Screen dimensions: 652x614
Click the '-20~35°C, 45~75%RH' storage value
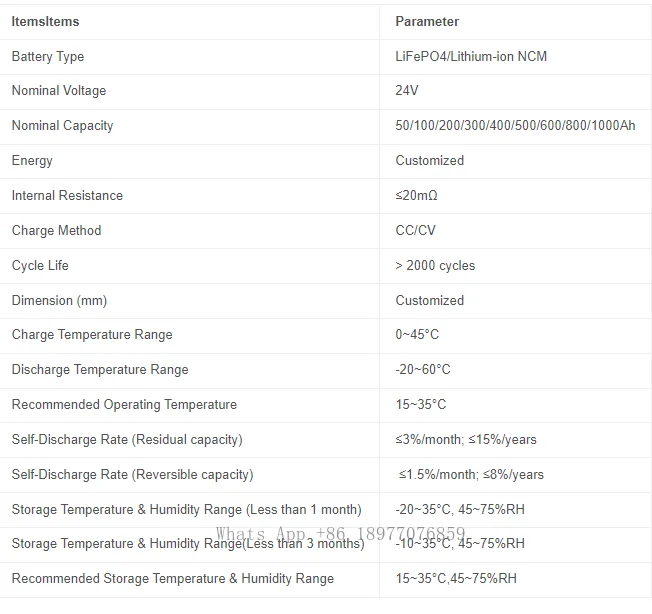(460, 509)
